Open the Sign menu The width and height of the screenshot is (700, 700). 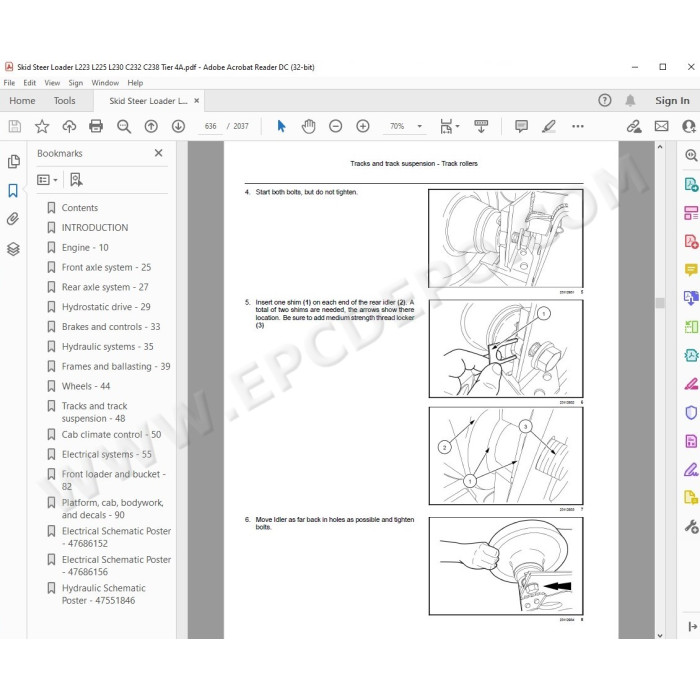click(x=75, y=83)
